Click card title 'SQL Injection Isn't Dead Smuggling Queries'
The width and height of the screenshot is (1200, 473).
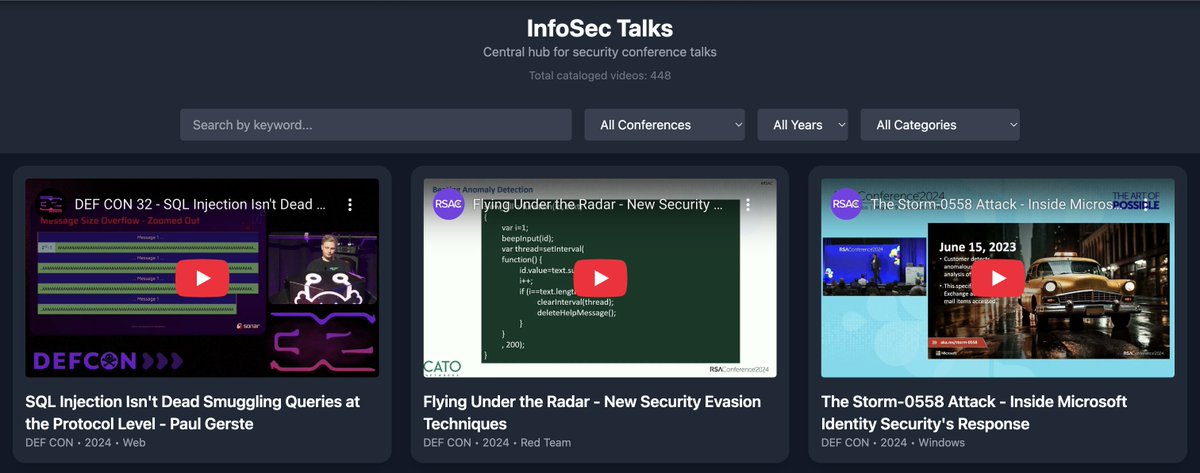pos(192,412)
